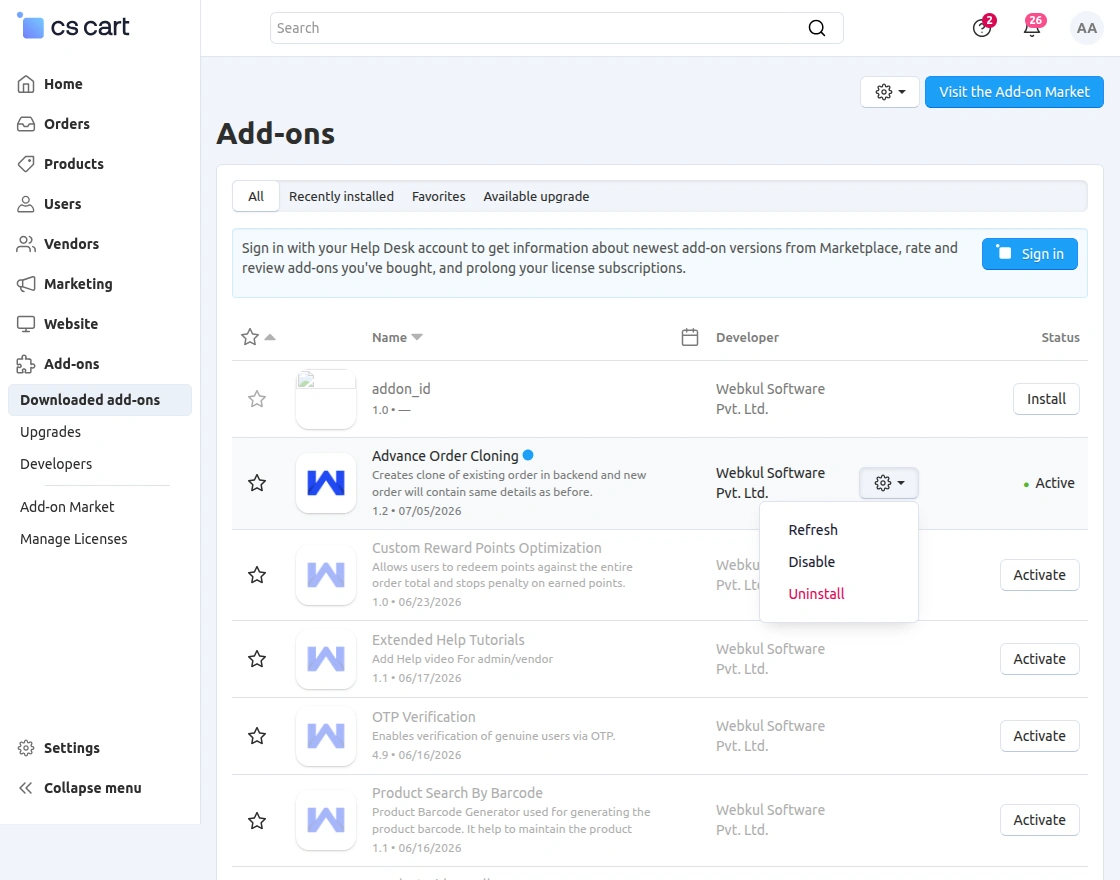The image size is (1120, 880).
Task: Toggle favorite star for Advance Order Cloning
Action: click(x=257, y=483)
